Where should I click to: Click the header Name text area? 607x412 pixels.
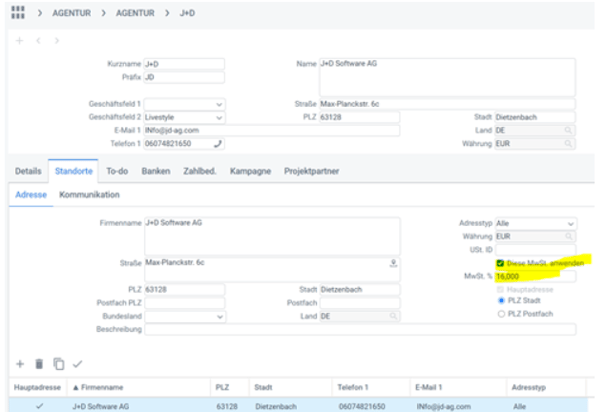(x=447, y=77)
